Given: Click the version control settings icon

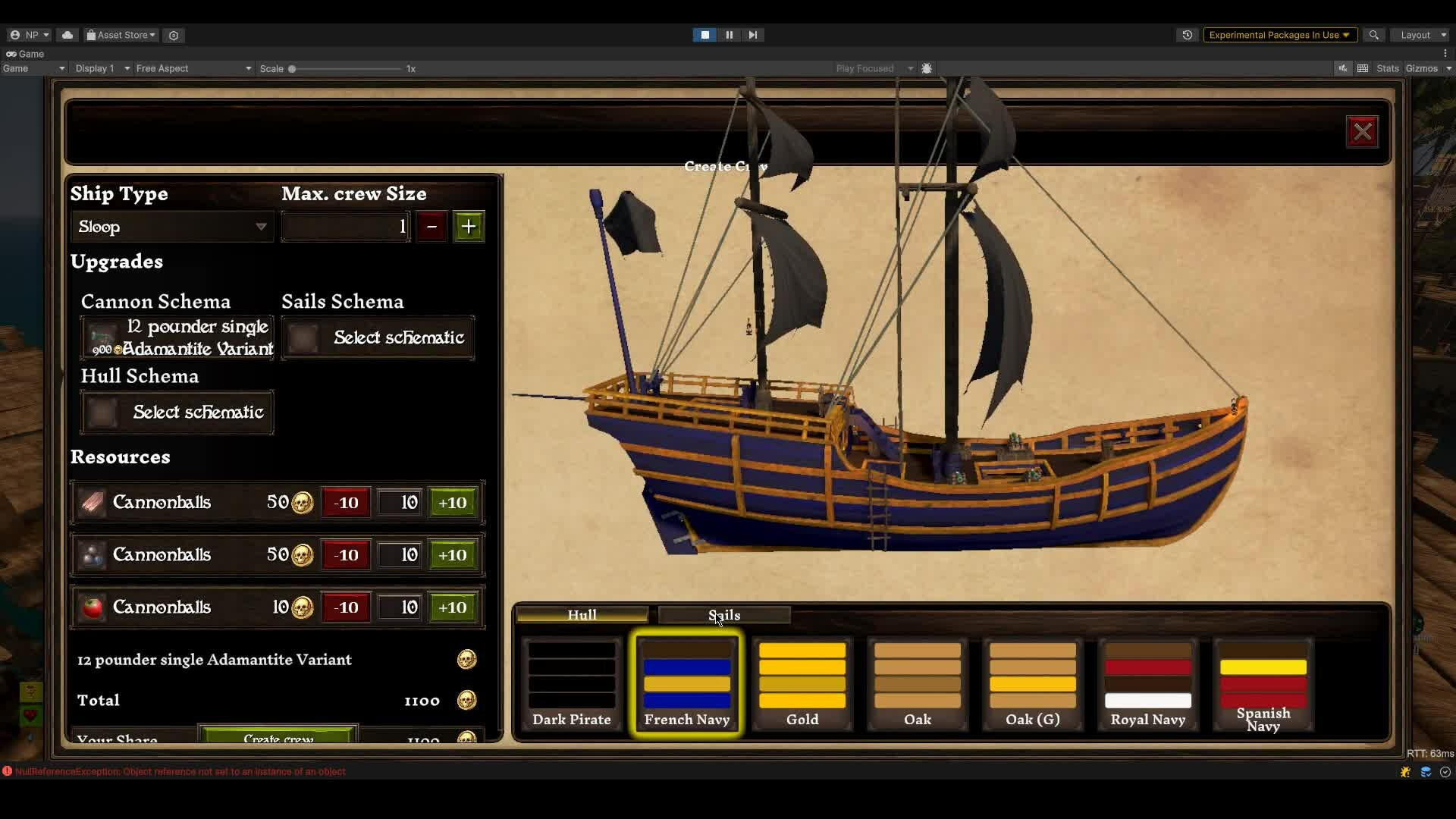Looking at the screenshot, I should pos(174,35).
